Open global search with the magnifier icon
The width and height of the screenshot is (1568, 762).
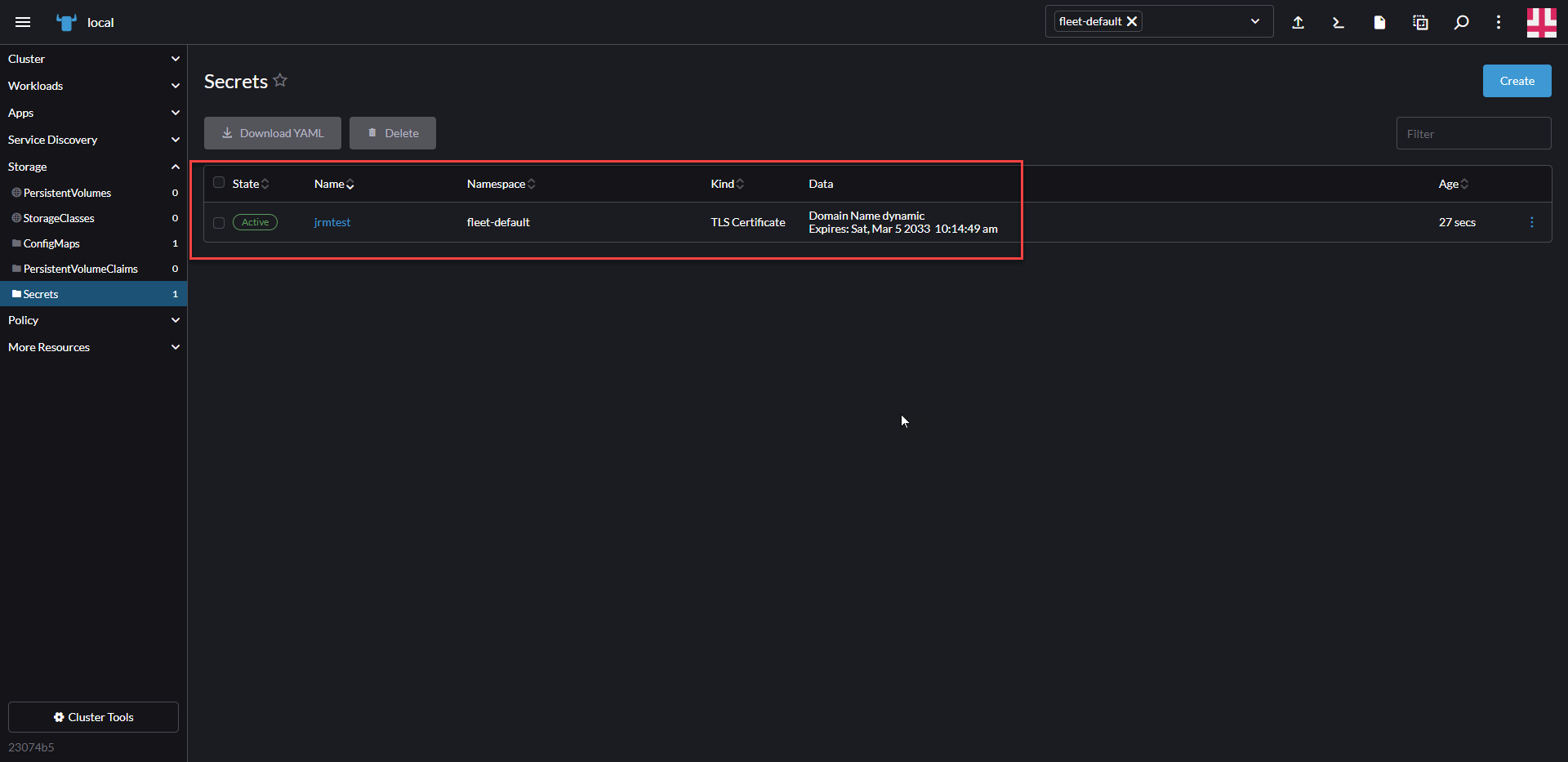click(1461, 22)
